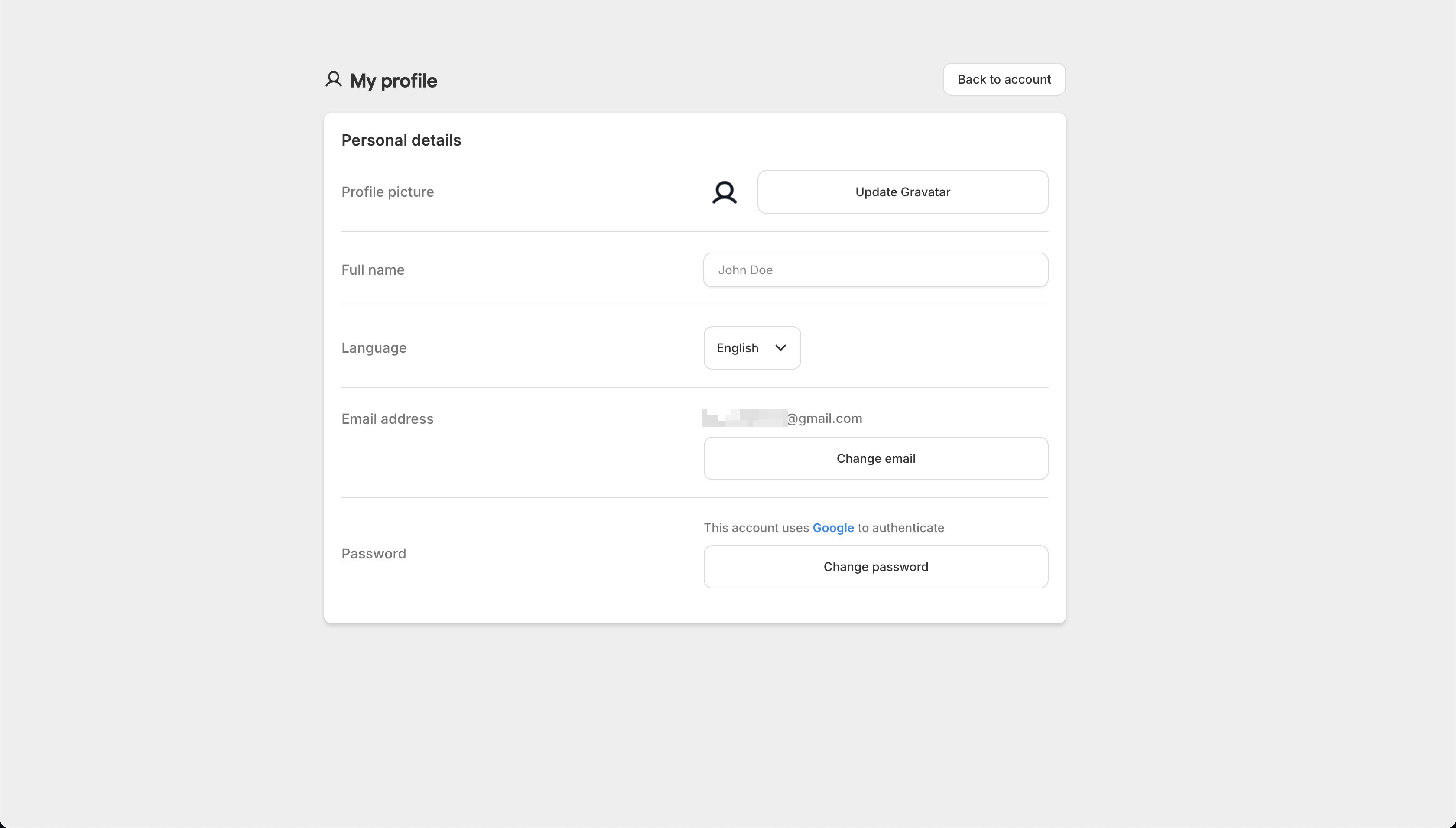The image size is (1456, 828).
Task: Click the Back to account button
Action: (x=1004, y=79)
